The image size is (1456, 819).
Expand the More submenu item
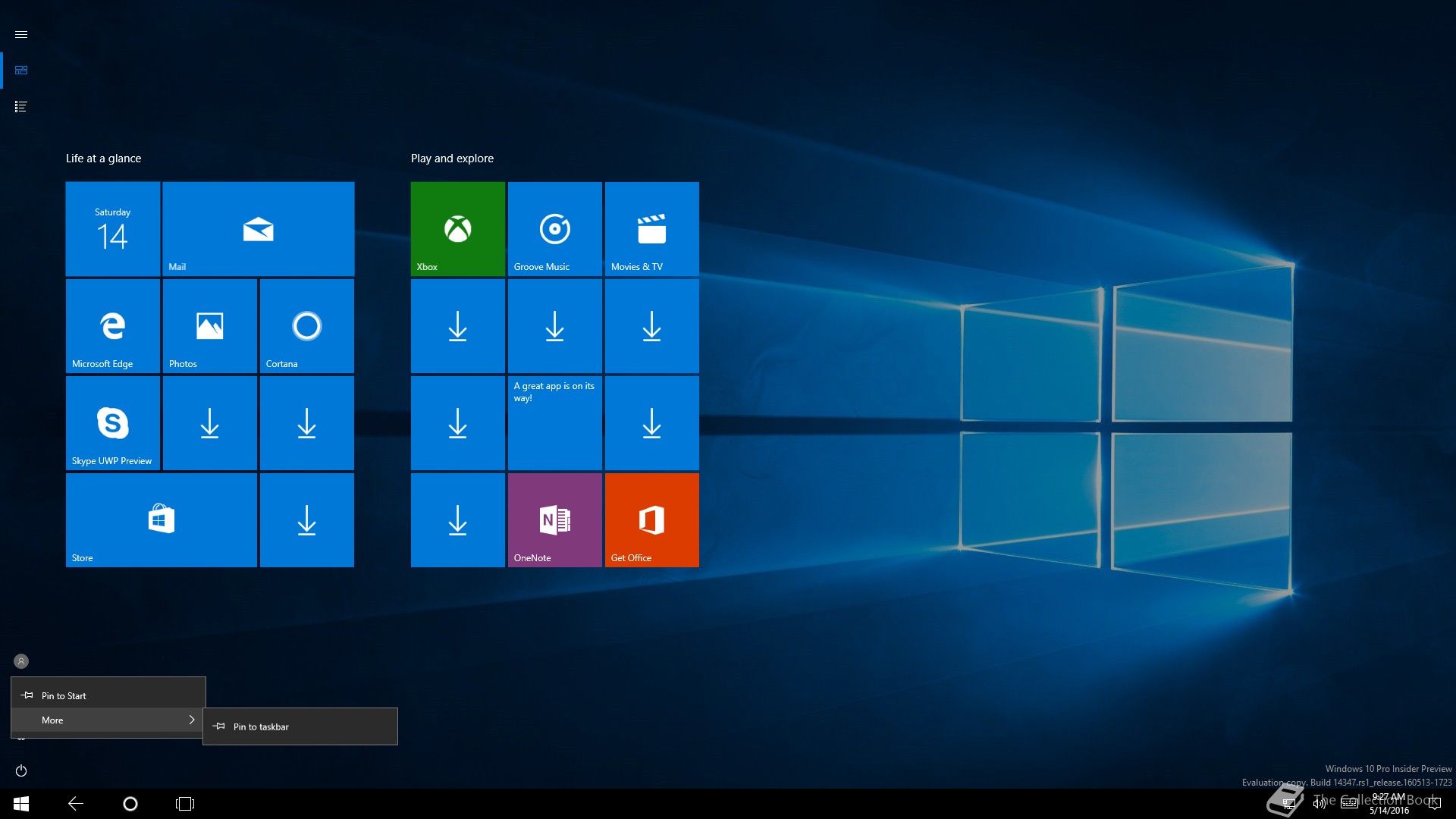point(108,720)
